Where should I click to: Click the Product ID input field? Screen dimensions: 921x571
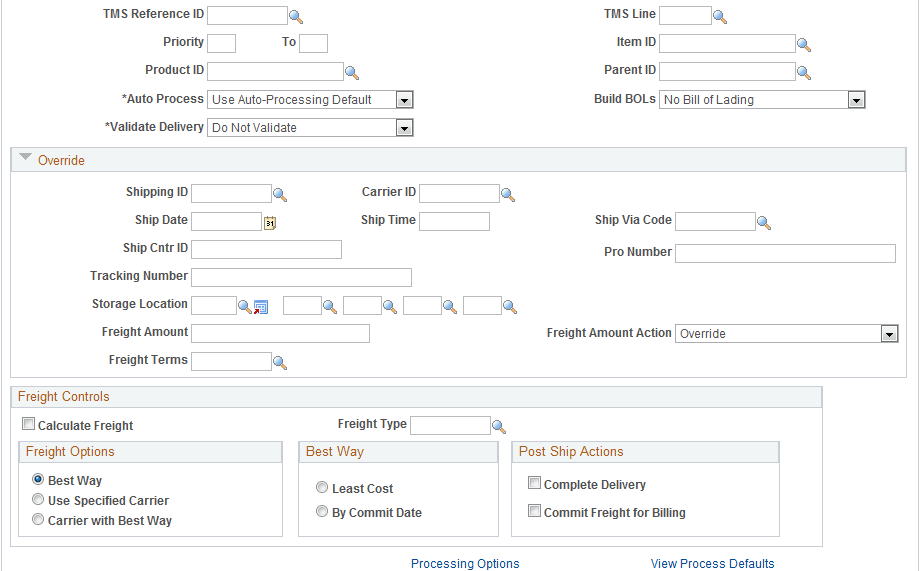pos(275,72)
